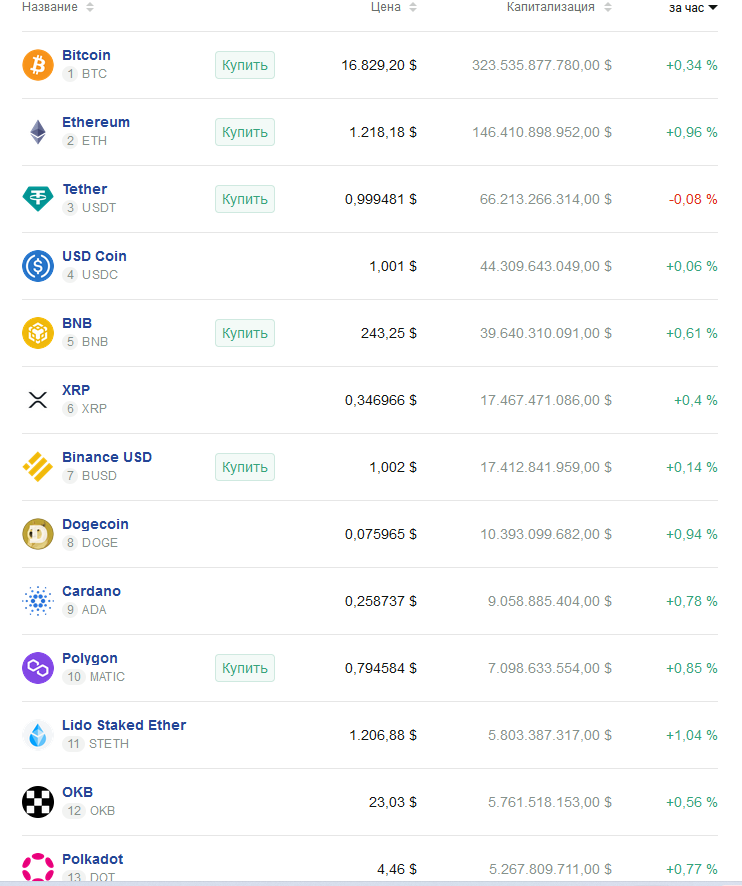The height and width of the screenshot is (886, 742).
Task: Open the 'за час' period dropdown
Action: (693, 8)
